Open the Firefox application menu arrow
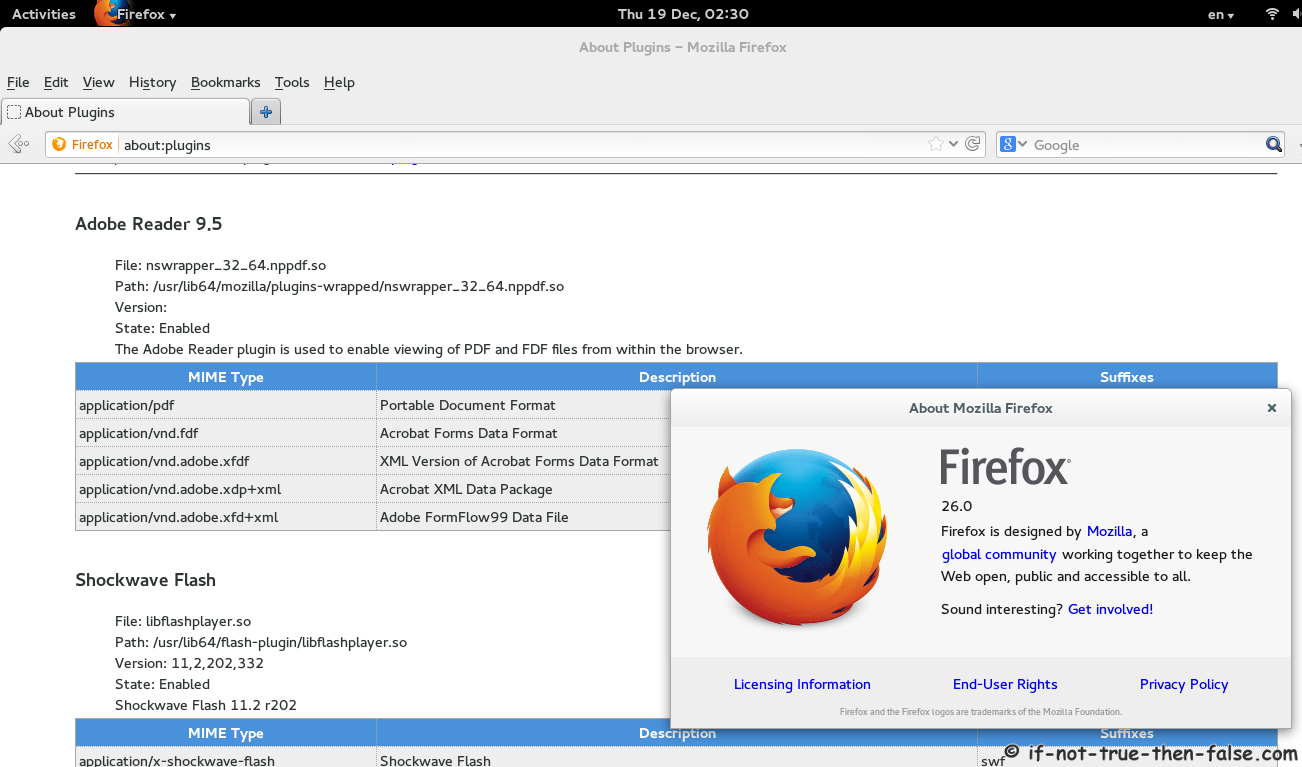 [x=172, y=16]
